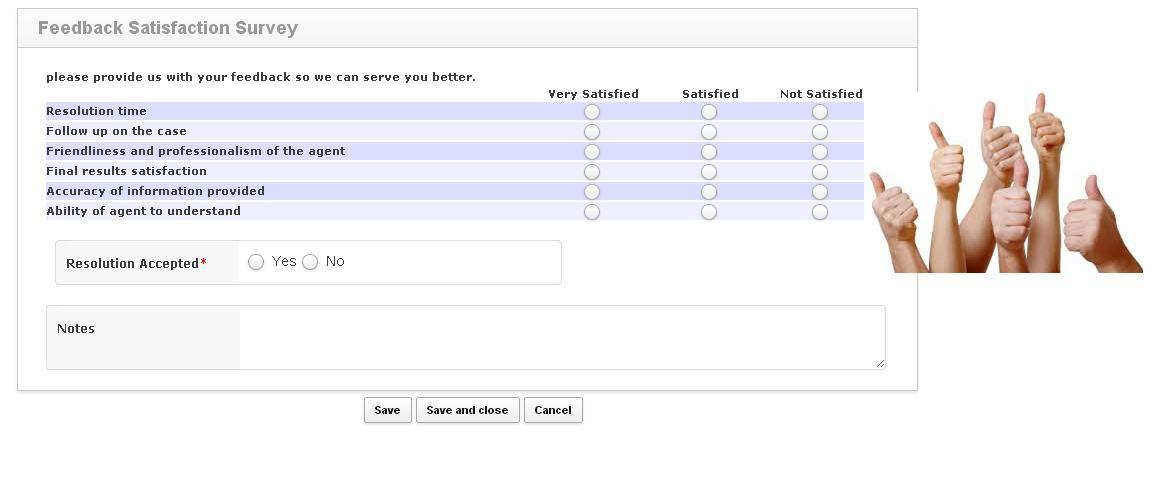Select Satisfied for Resolution time
Image resolution: width=1154 pixels, height=479 pixels.
click(x=709, y=112)
